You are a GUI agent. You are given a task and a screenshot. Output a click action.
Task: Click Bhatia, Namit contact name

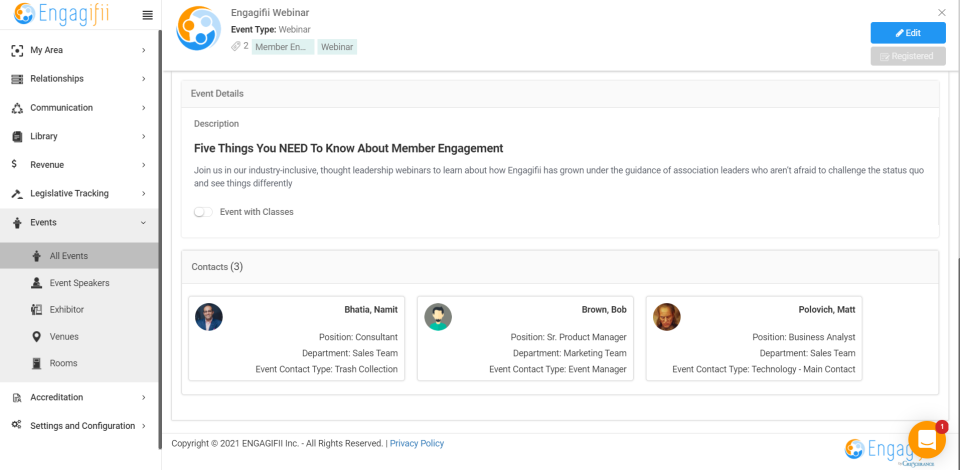371,310
